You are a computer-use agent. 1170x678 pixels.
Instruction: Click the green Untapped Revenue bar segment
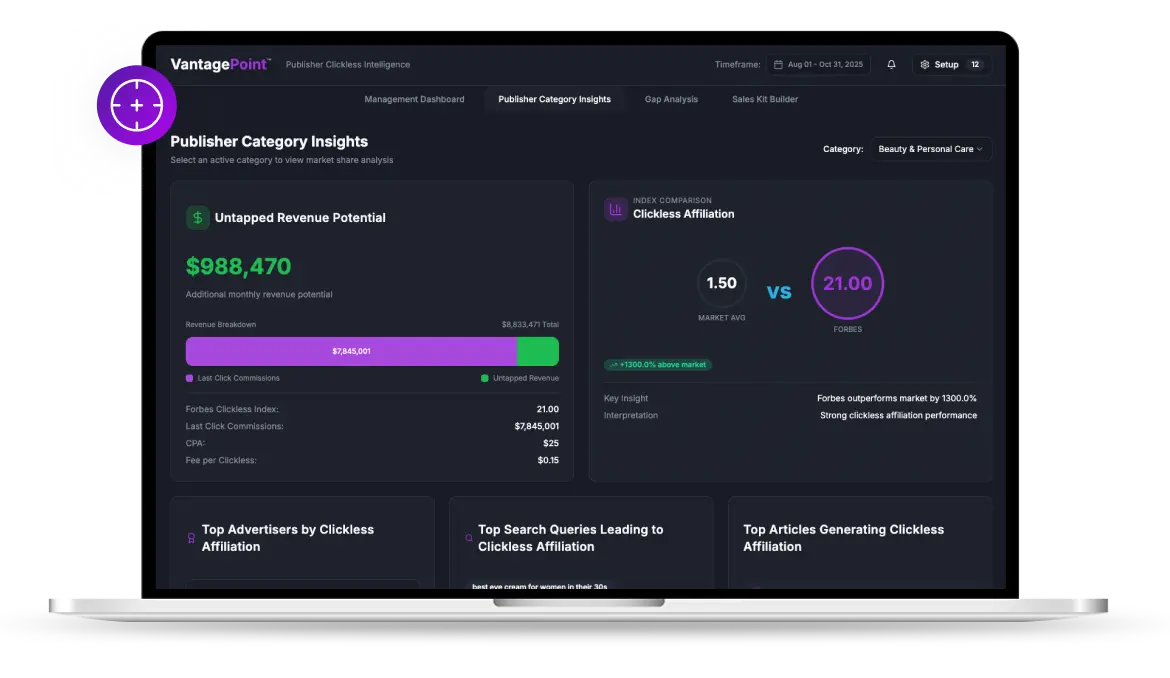(x=538, y=352)
